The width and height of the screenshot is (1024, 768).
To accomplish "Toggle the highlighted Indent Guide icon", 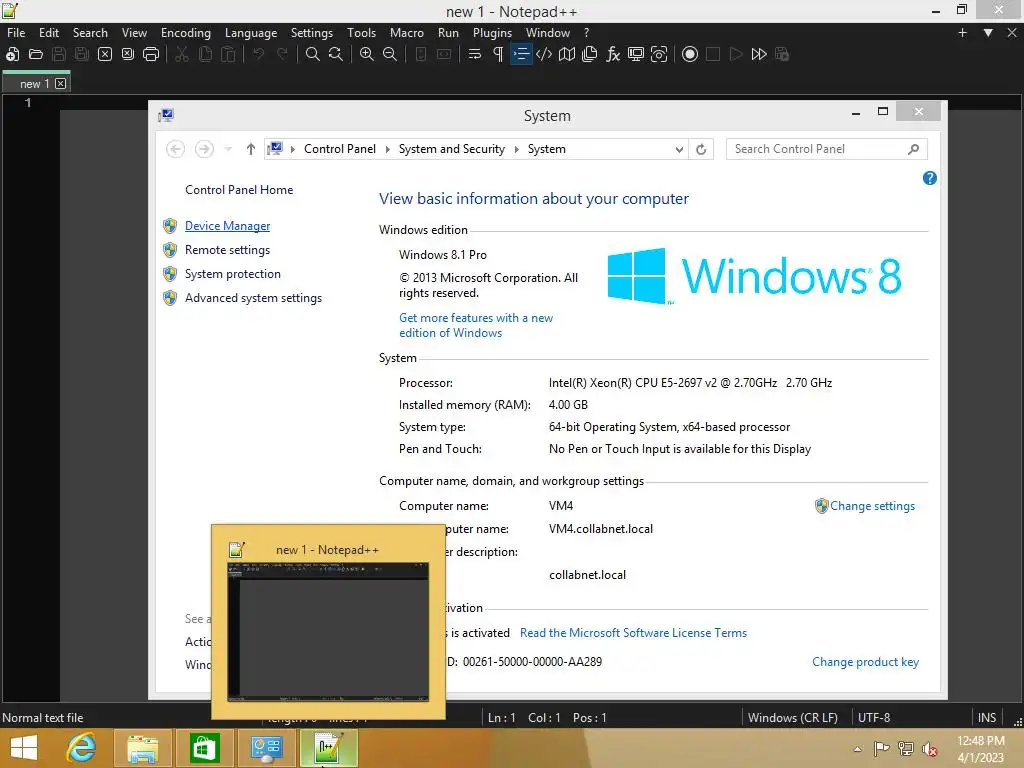I will coord(521,54).
